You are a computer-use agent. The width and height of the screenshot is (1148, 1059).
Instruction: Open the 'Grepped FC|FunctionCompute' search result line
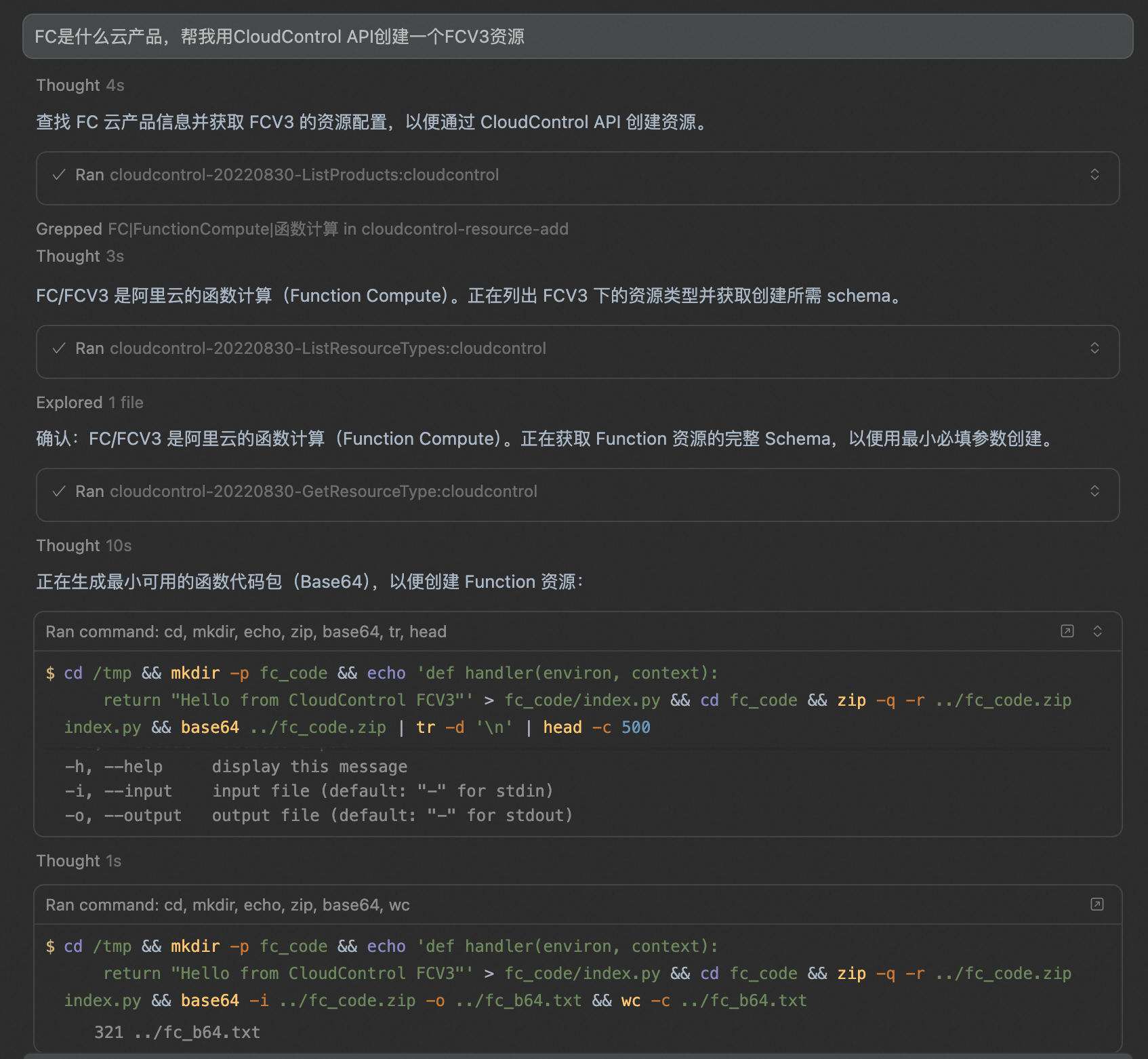[x=302, y=229]
